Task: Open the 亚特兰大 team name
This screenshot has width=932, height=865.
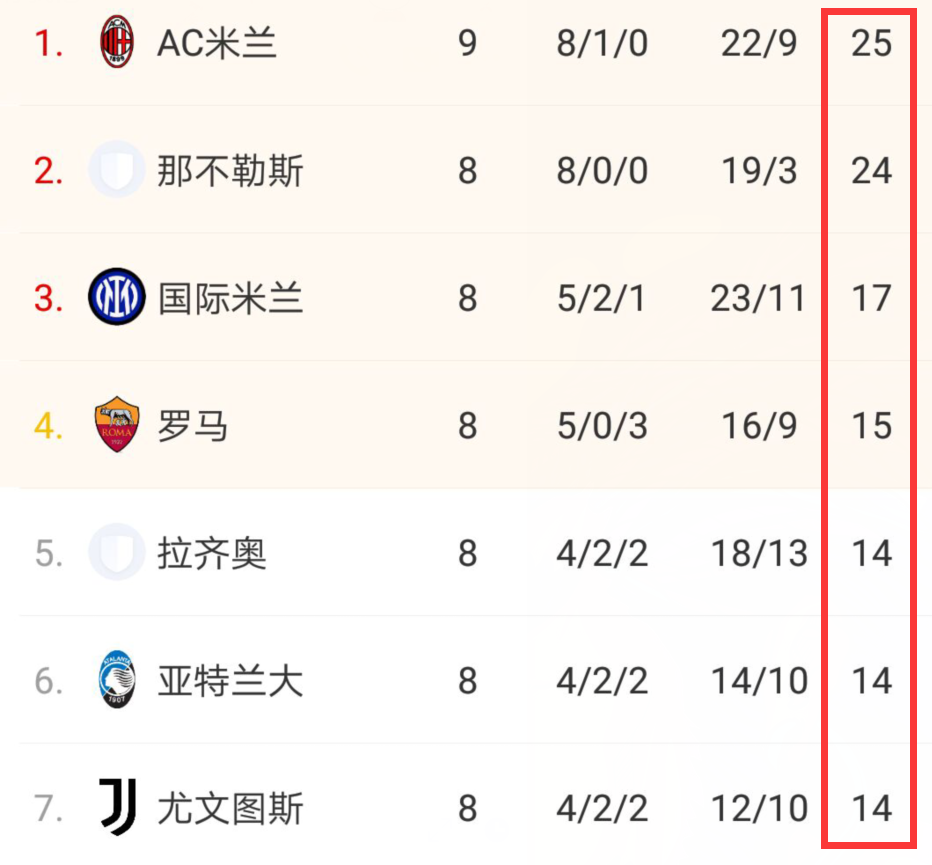Action: (231, 681)
